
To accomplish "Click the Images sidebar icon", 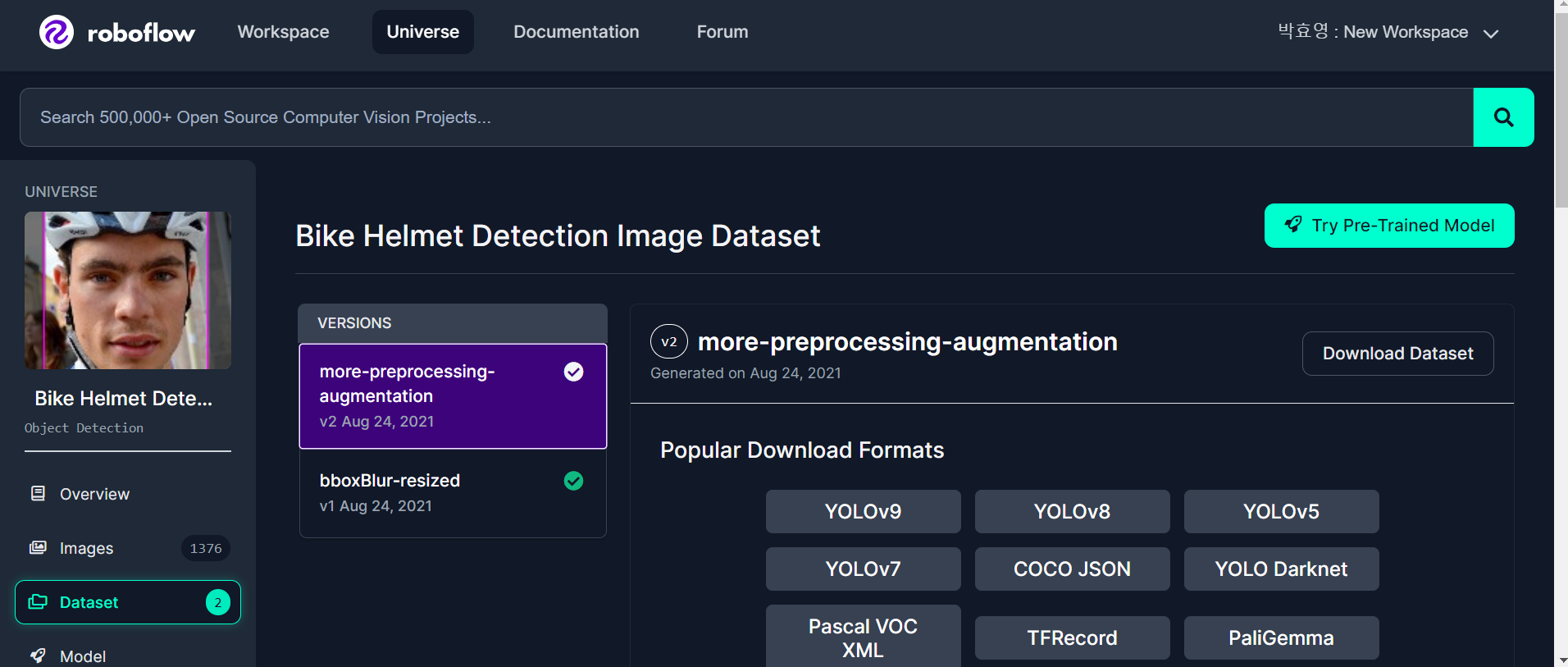I will pyautogui.click(x=38, y=547).
